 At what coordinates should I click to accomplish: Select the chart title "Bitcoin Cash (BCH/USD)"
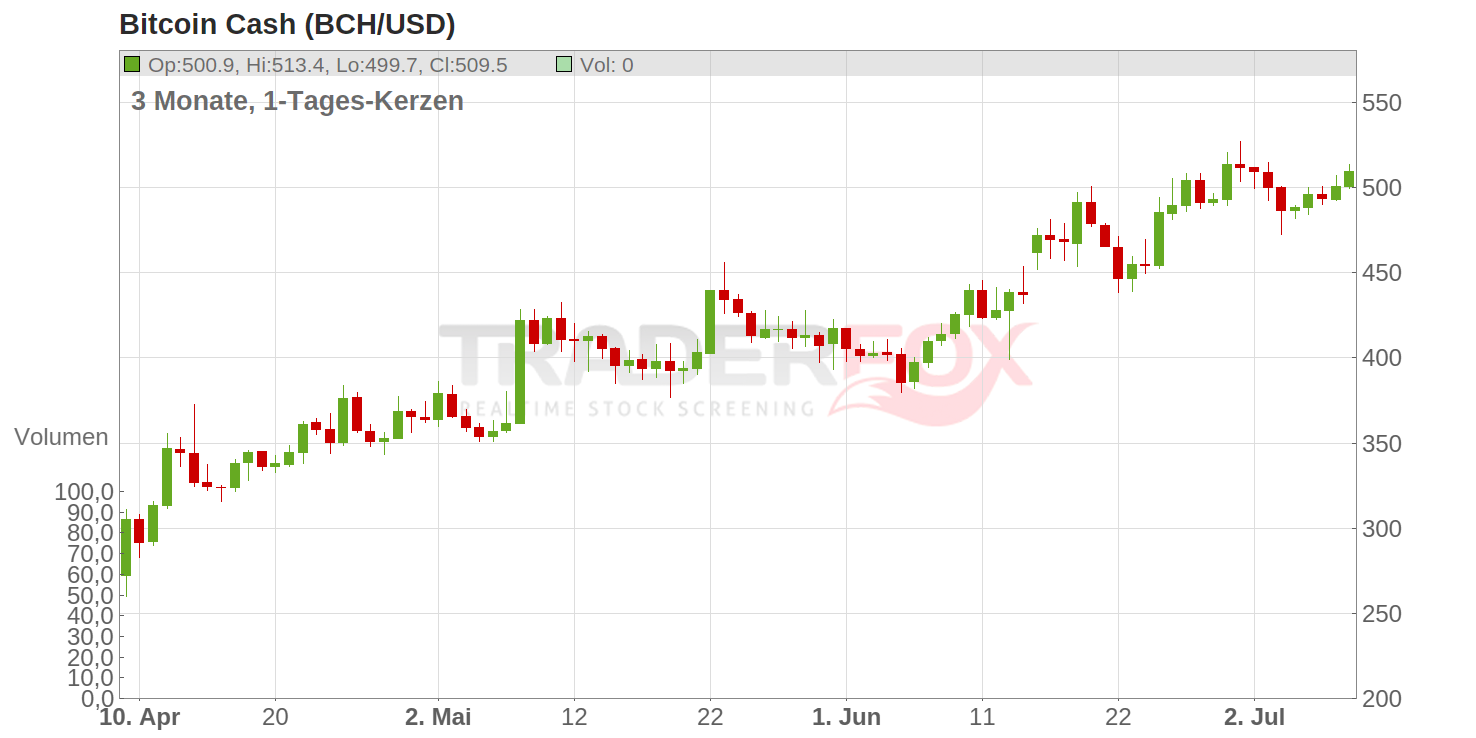pos(287,24)
